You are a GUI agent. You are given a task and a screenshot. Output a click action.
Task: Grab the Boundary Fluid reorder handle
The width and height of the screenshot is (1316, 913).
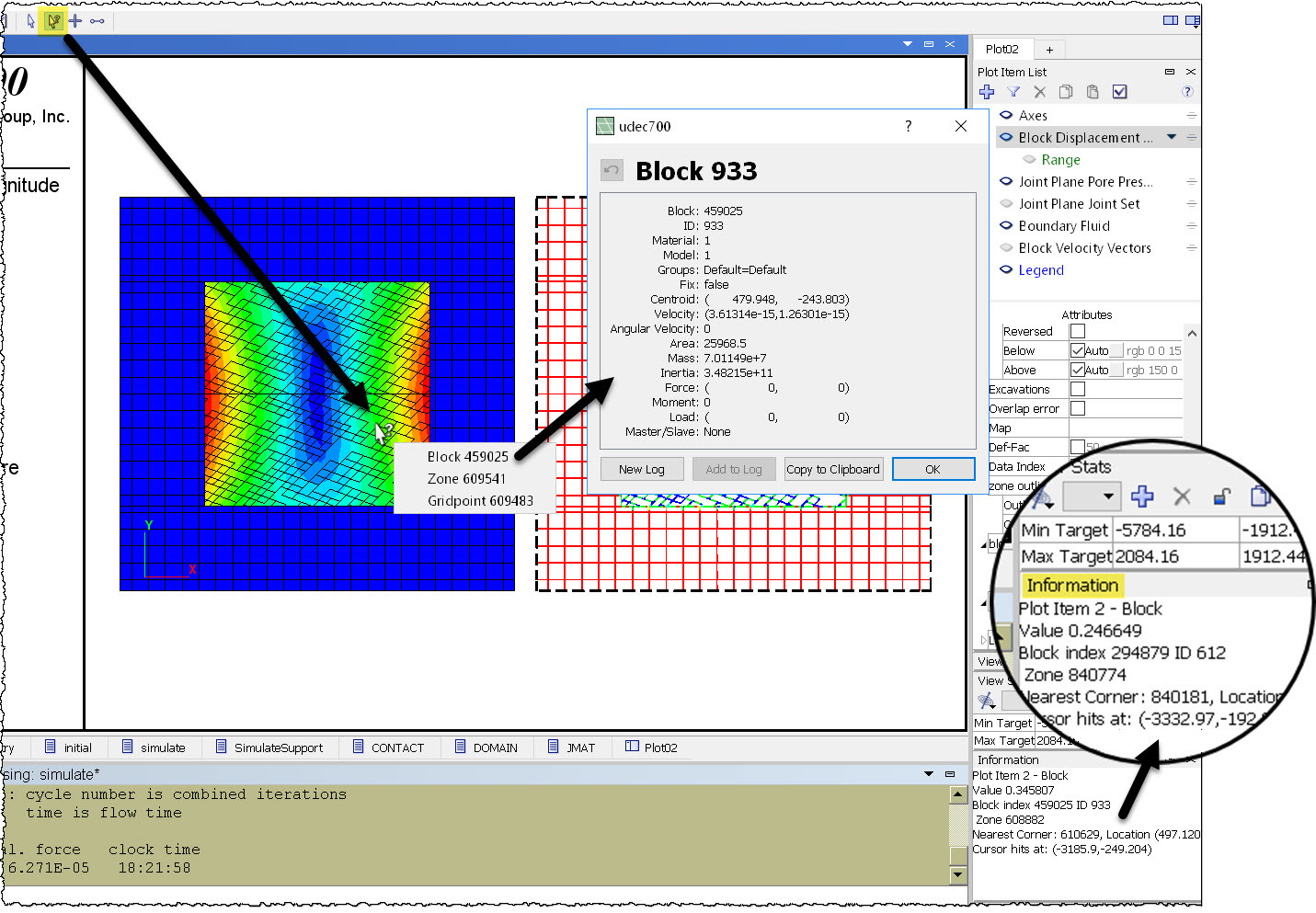[1191, 226]
